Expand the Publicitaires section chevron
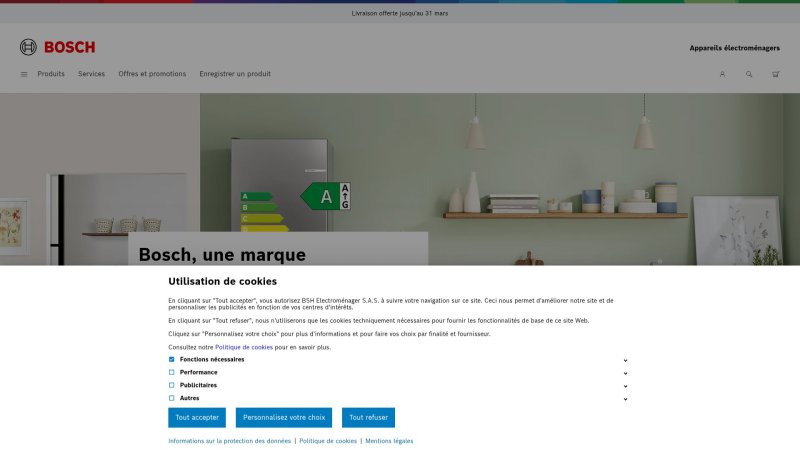Viewport: 800px width, 450px height. click(625, 386)
